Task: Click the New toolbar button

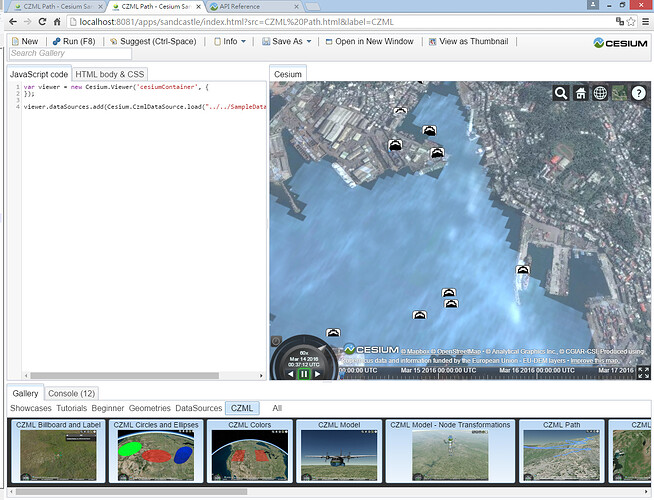Action: point(25,41)
